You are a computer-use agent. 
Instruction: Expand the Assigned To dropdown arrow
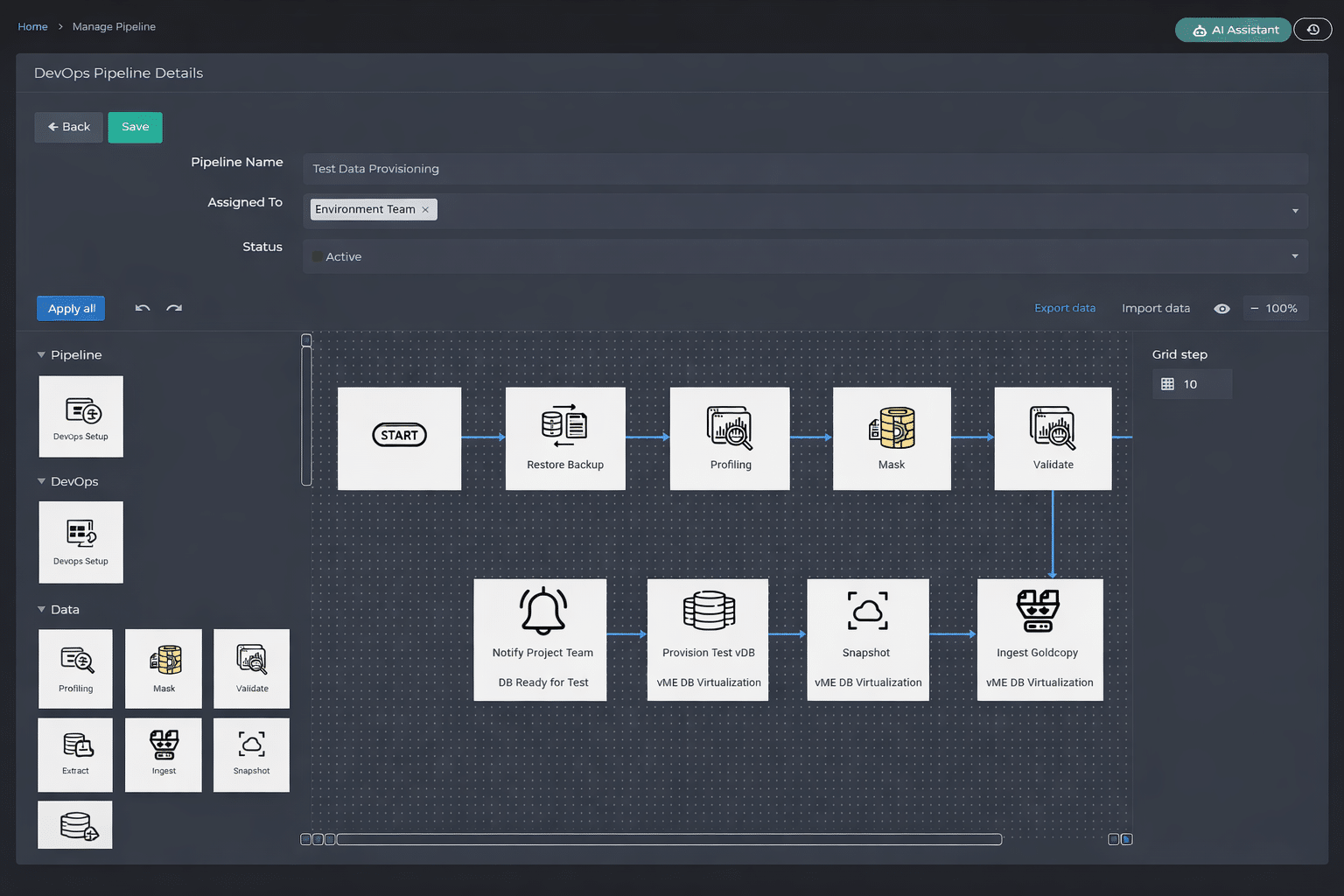click(1295, 211)
